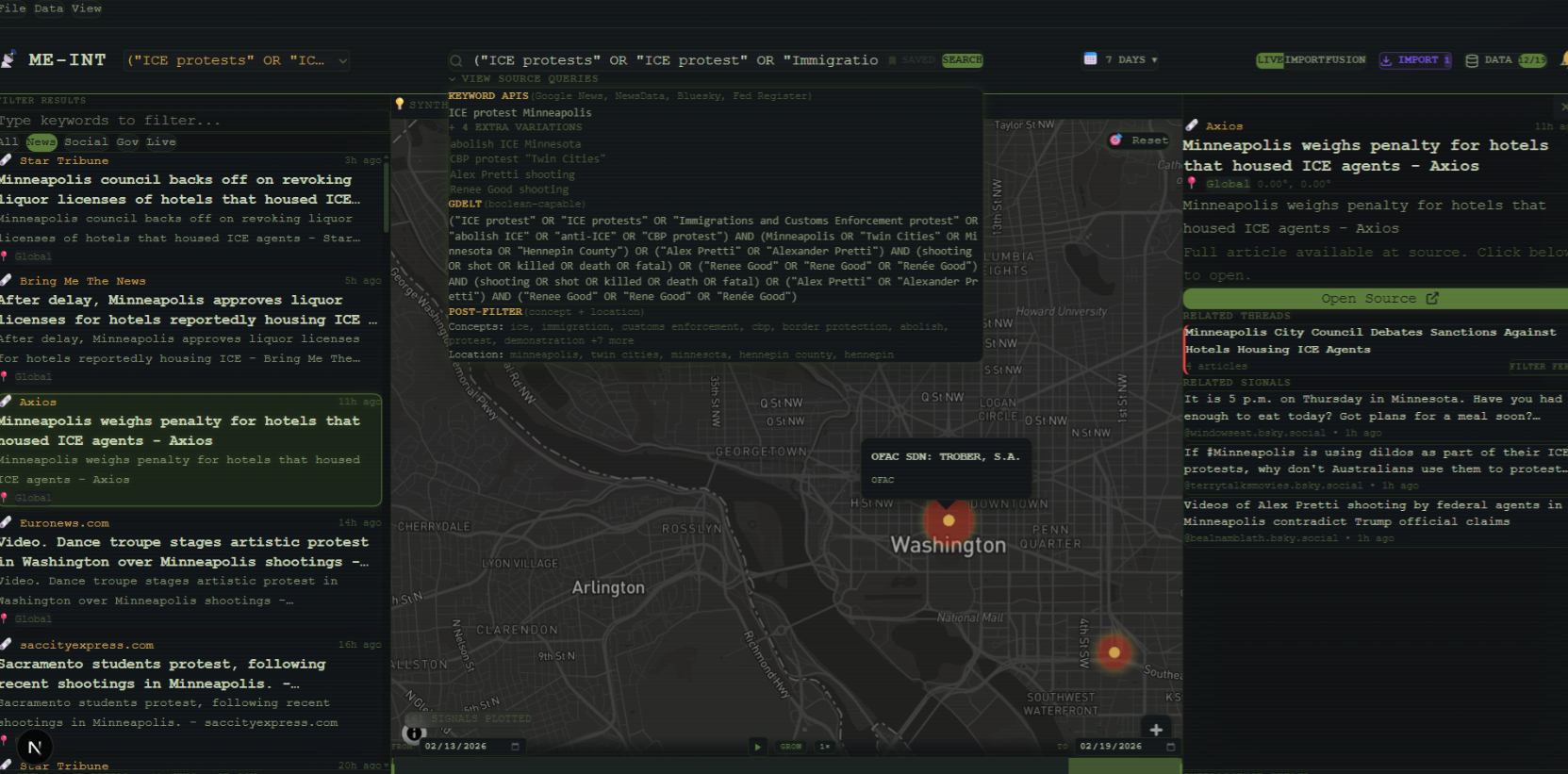Toggle the LIVE mode button
Screen dimensions: 1568x774
[1269, 60]
